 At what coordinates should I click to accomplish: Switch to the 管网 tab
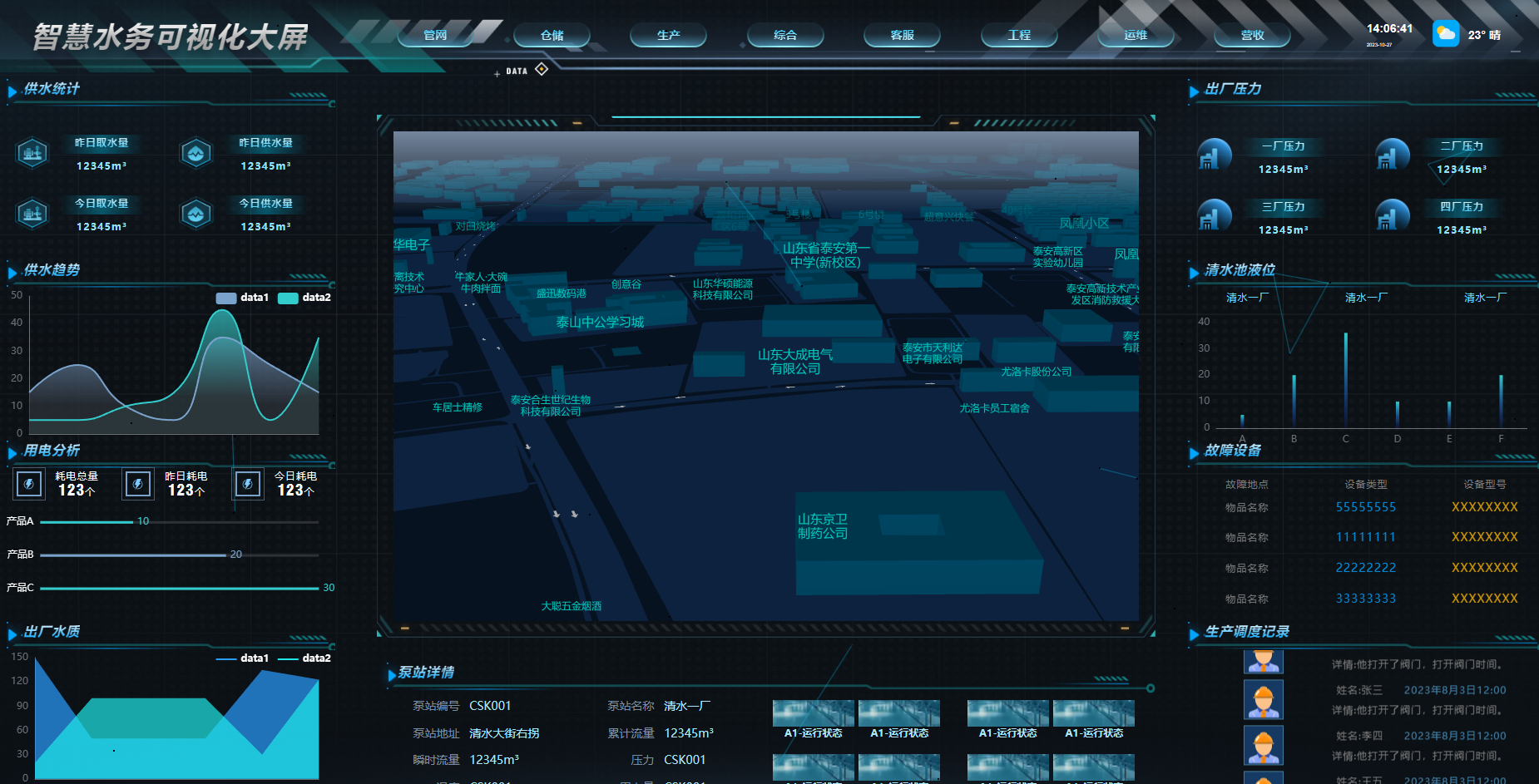[435, 35]
